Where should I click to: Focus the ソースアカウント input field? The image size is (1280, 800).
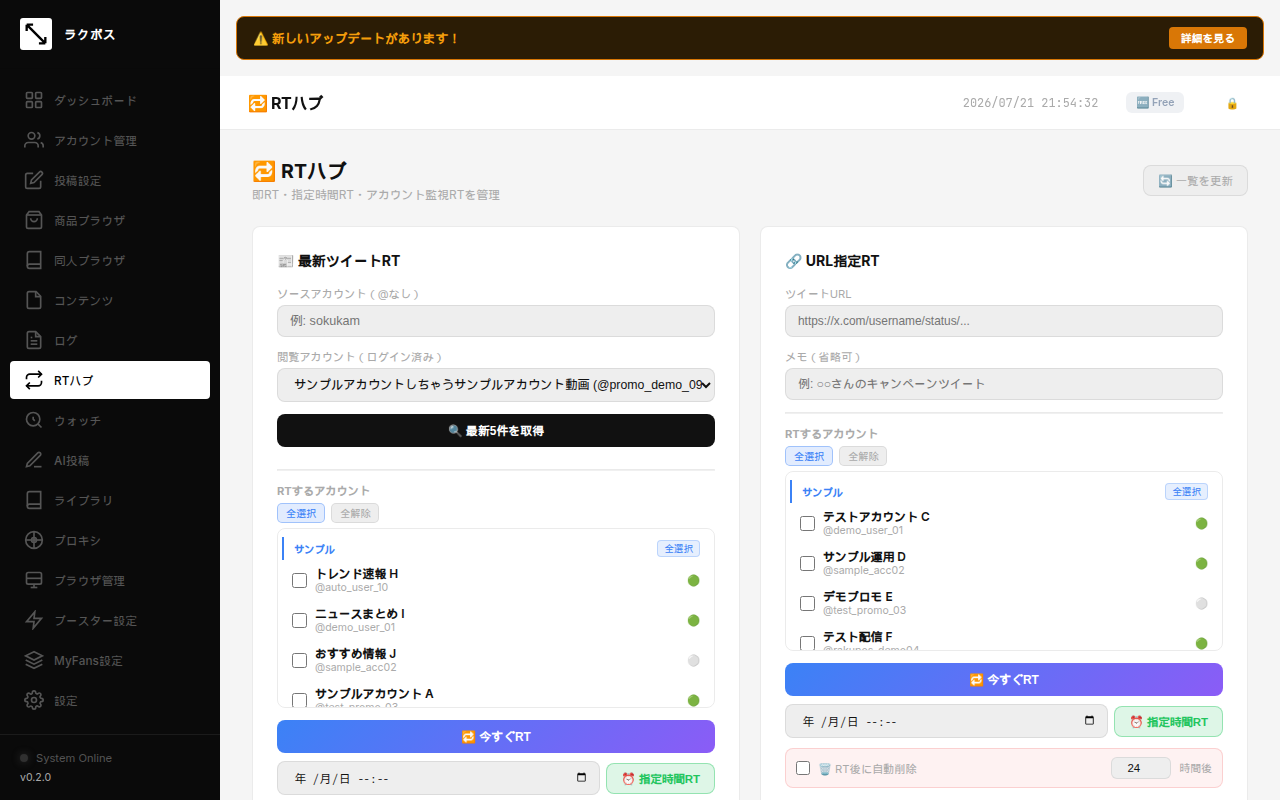click(x=496, y=321)
